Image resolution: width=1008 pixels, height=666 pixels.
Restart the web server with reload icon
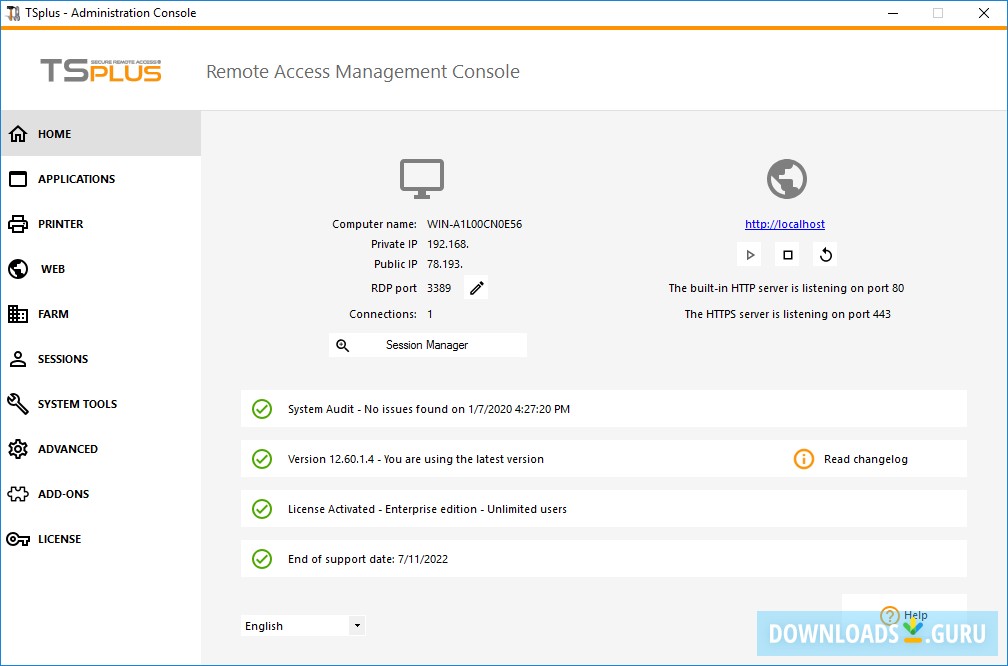(x=825, y=255)
